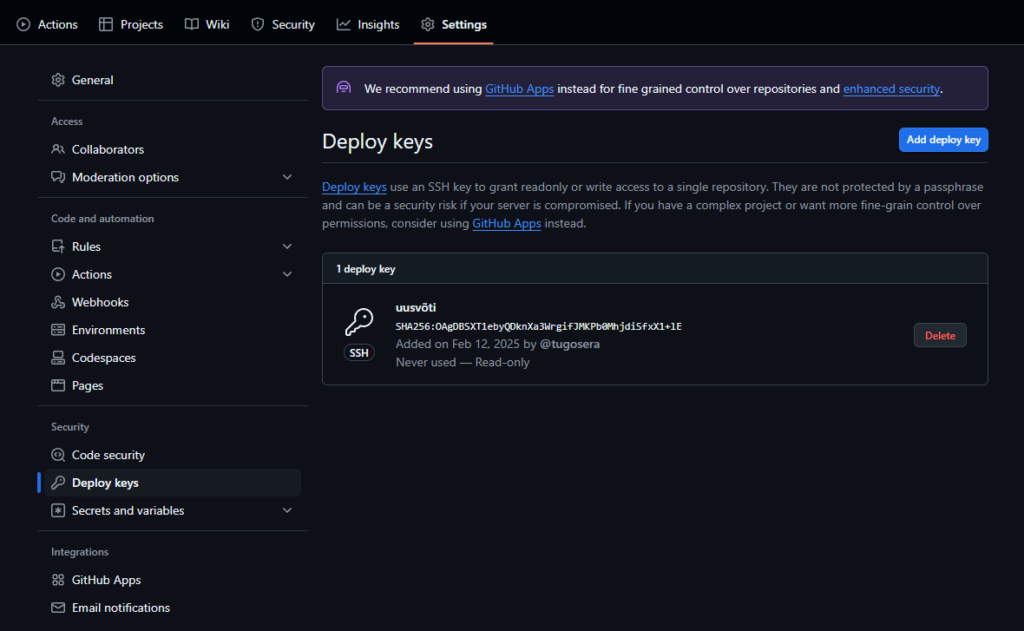Click the Secrets and variables asterisk icon
Viewport: 1024px width, 631px height.
click(58, 510)
